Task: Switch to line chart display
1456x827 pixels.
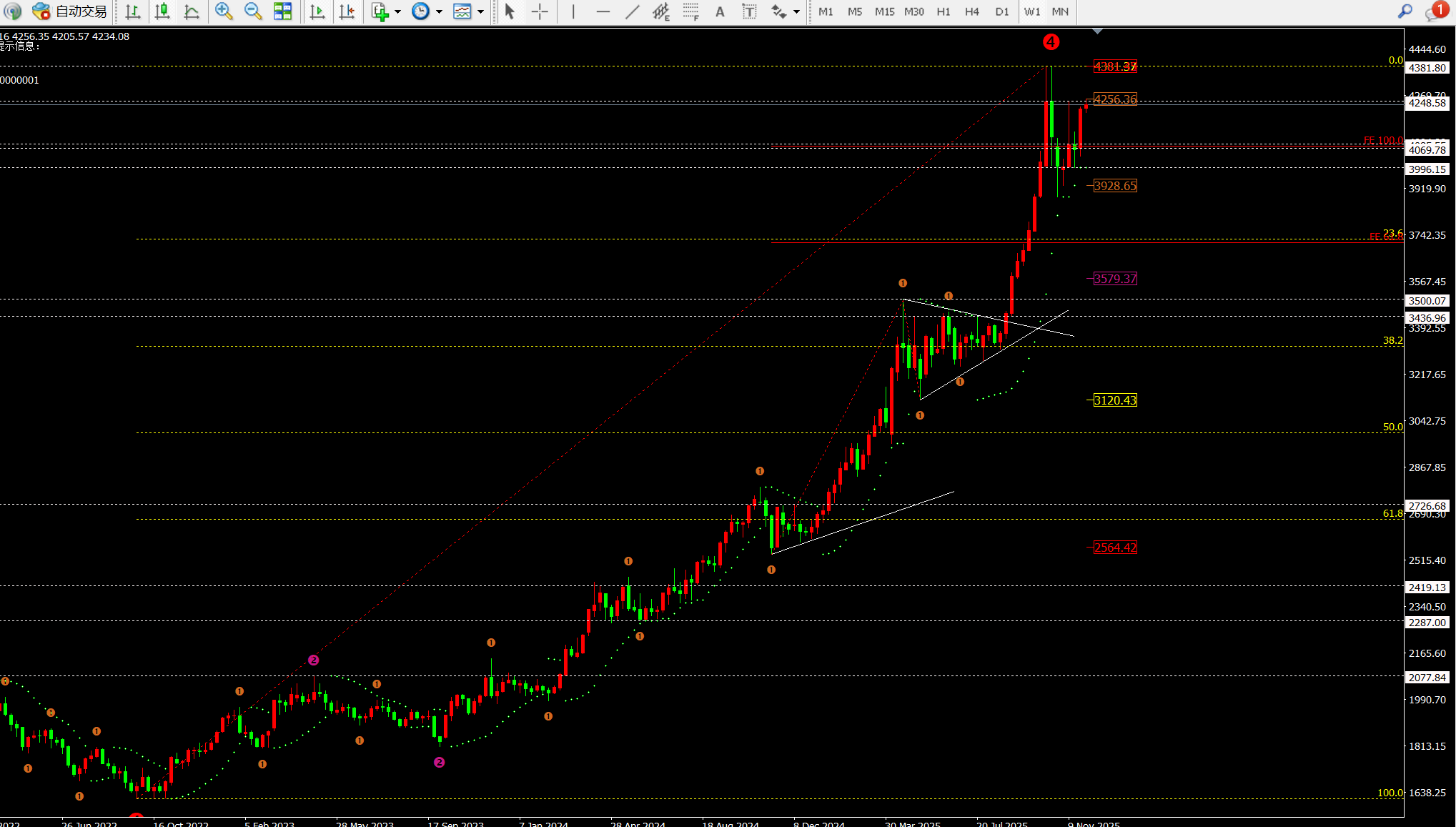Action: pyautogui.click(x=192, y=11)
